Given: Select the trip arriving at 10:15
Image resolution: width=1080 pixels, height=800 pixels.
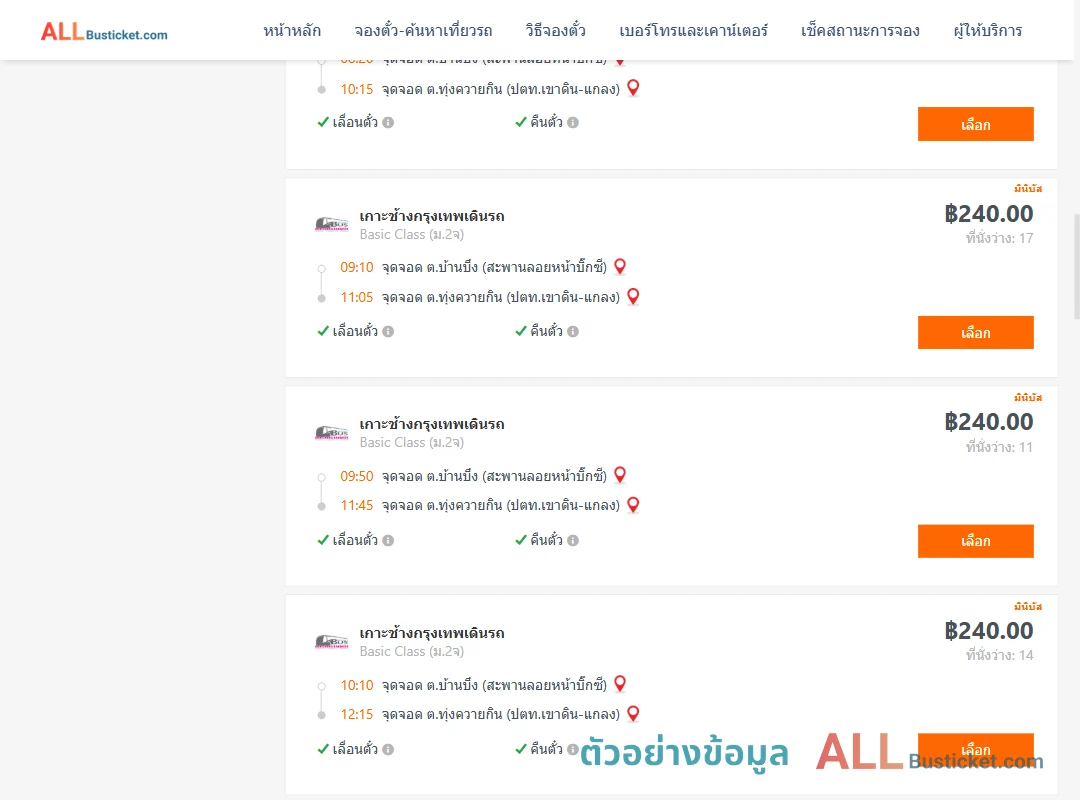Looking at the screenshot, I should pos(975,124).
